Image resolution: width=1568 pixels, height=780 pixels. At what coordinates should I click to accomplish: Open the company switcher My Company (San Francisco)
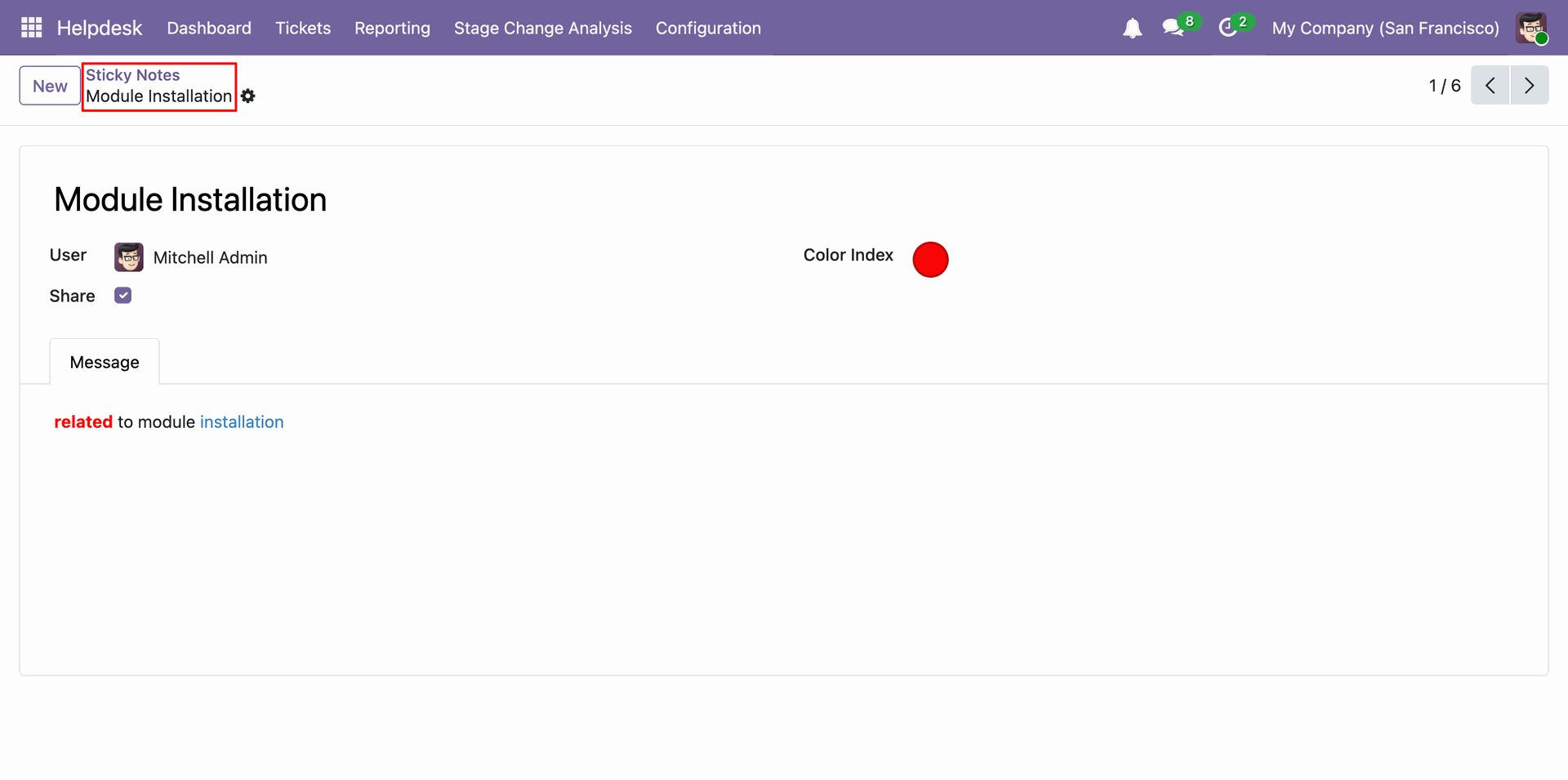coord(1385,28)
